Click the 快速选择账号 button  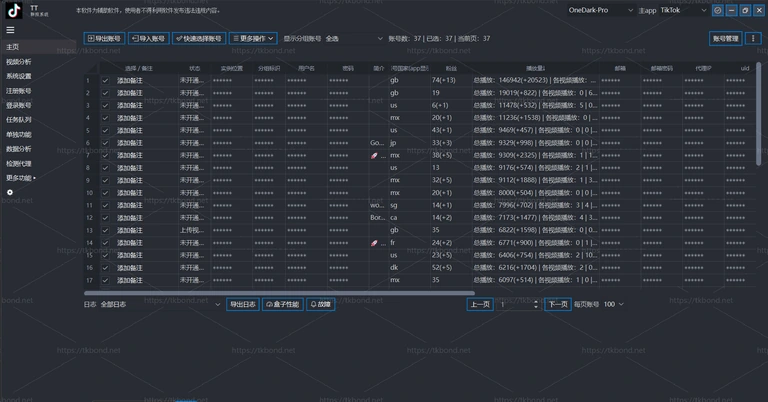click(199, 39)
